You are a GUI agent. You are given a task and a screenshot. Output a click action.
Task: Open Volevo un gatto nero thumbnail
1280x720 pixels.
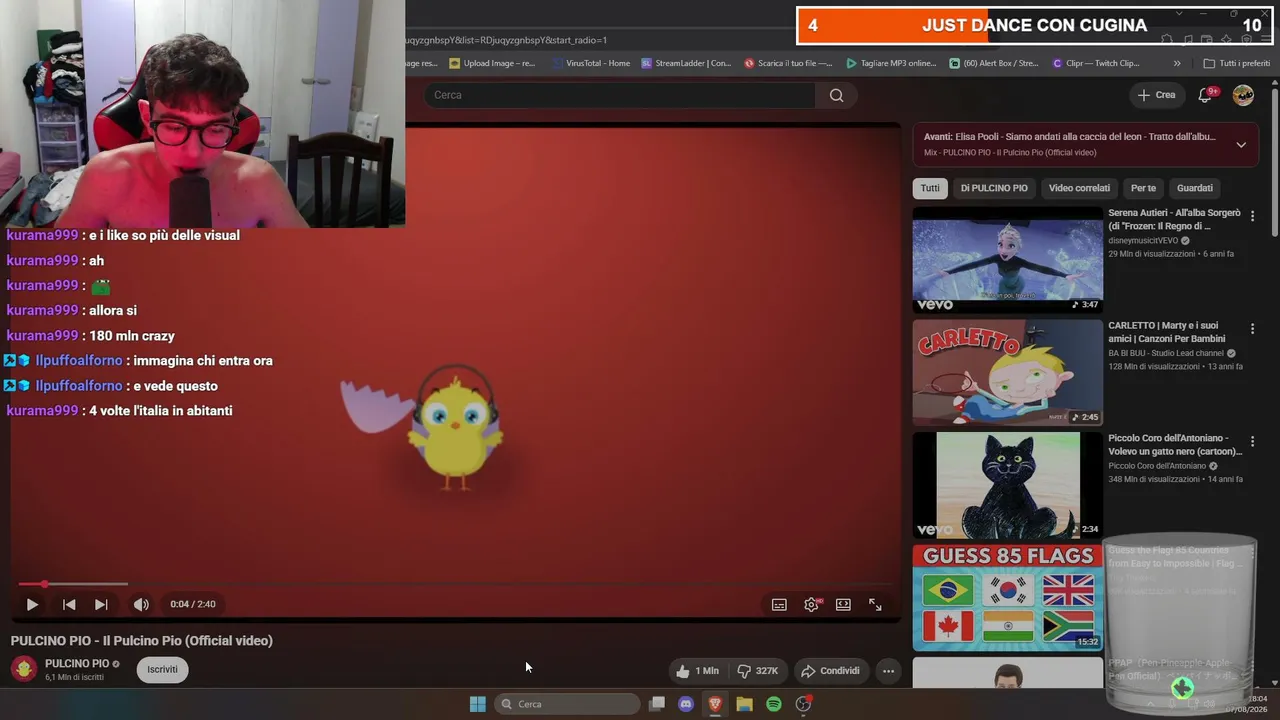click(1008, 485)
